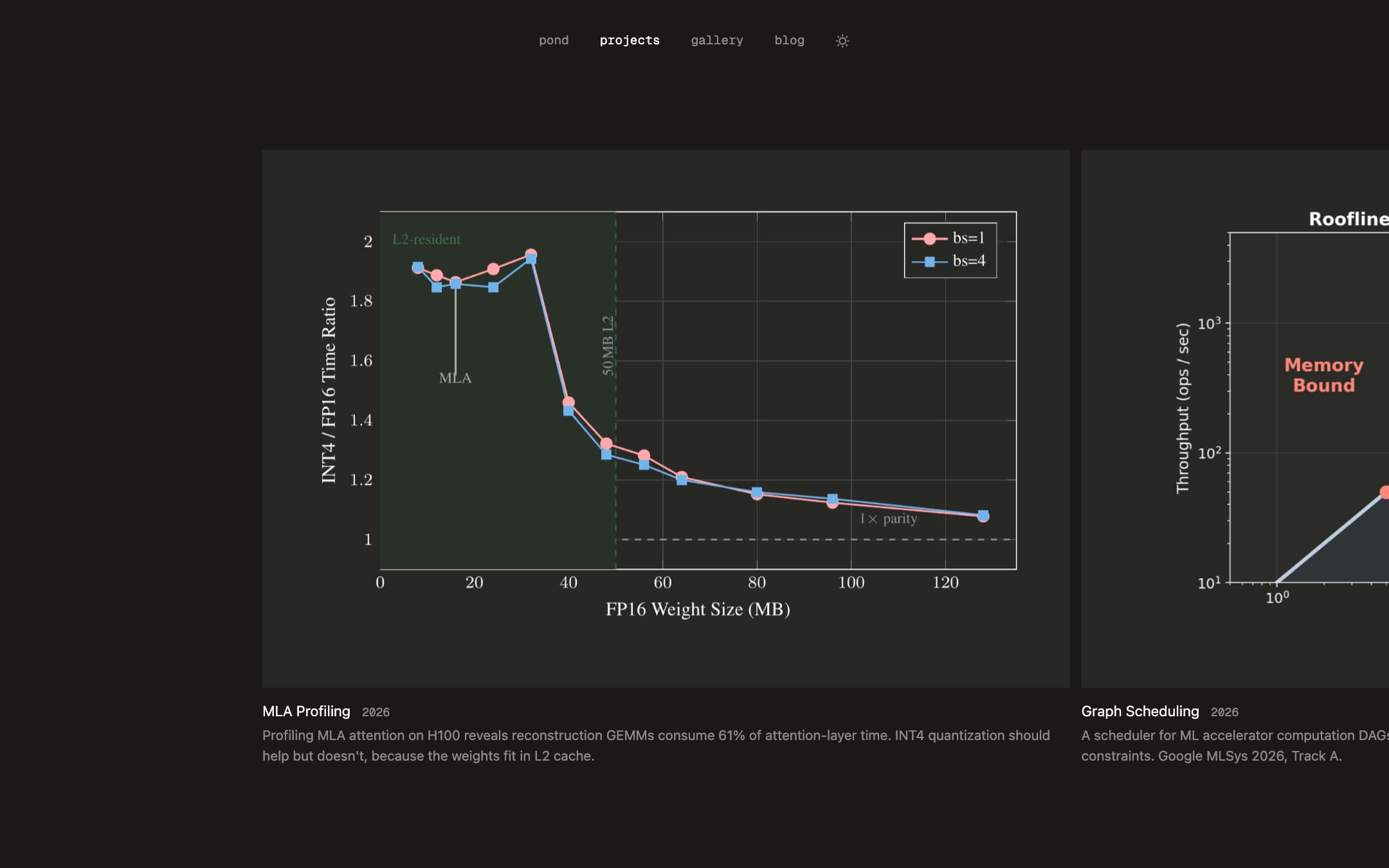The height and width of the screenshot is (868, 1389).
Task: Click the bs=1 legend entry in chart
Action: 949,238
